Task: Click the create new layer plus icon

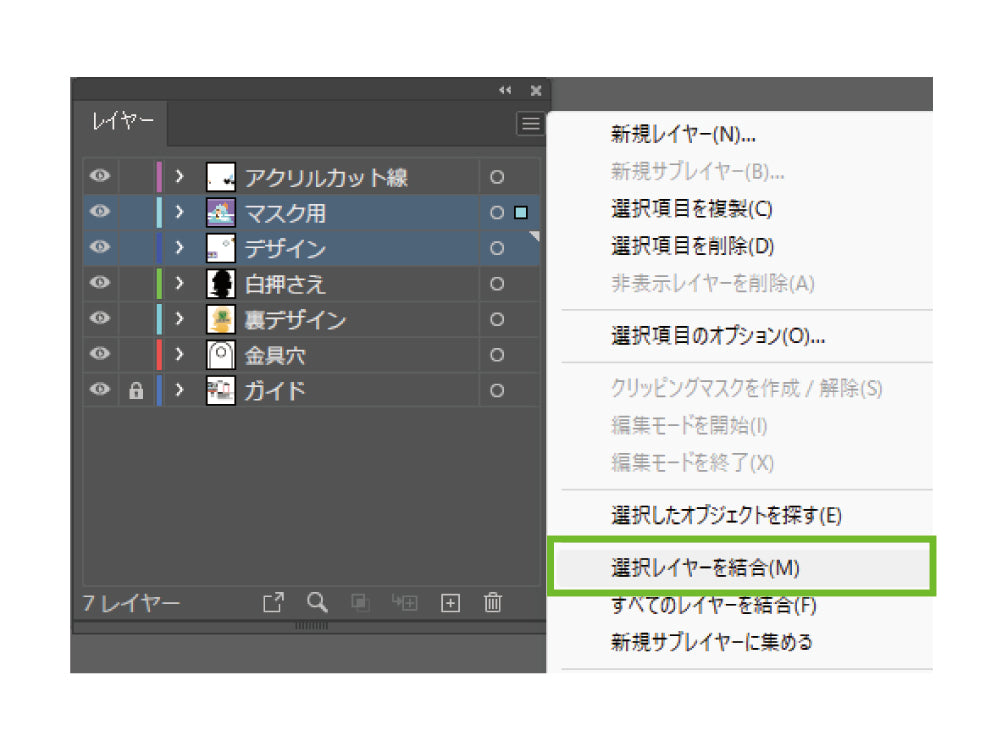Action: [x=450, y=603]
